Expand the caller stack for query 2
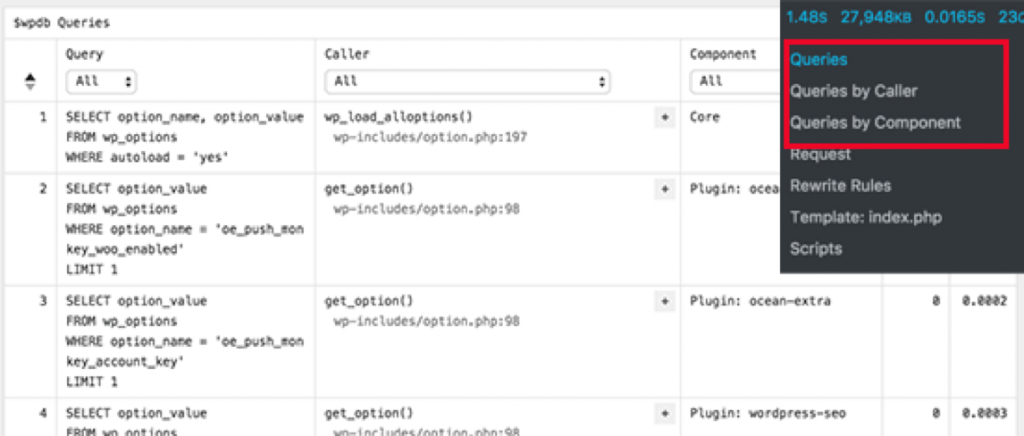 664,189
